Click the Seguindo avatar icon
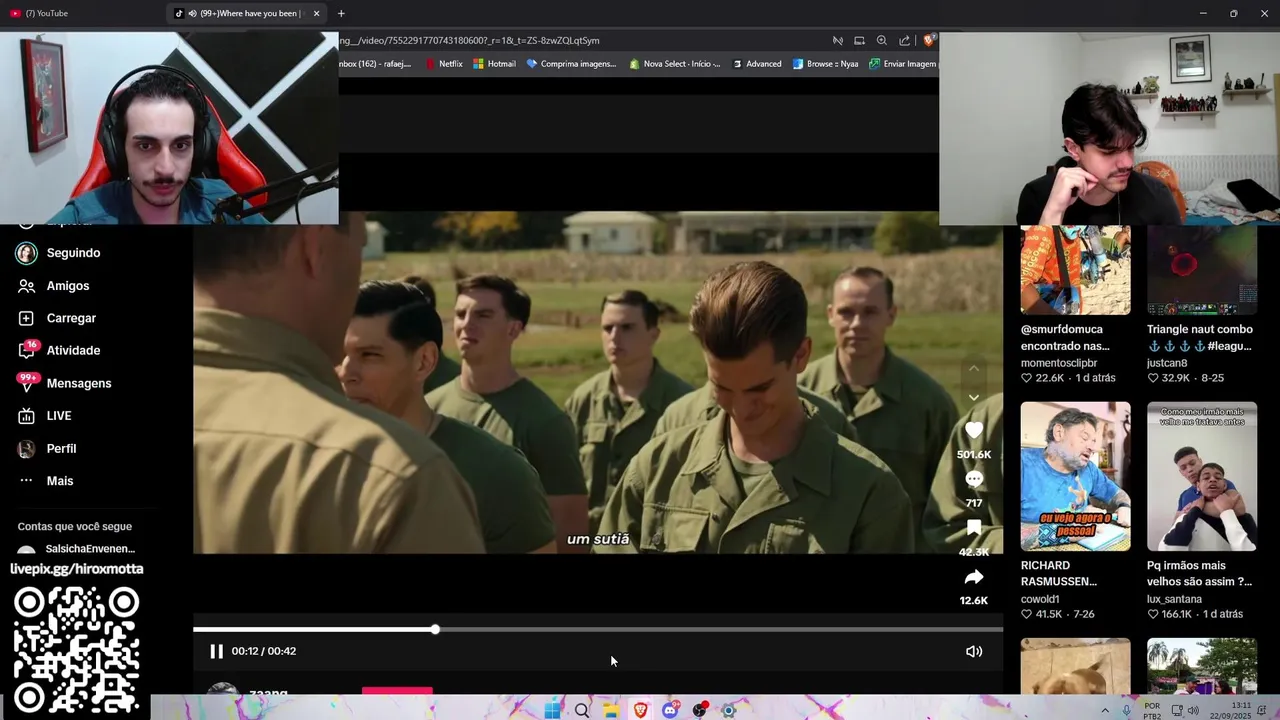The width and height of the screenshot is (1280, 720). click(x=27, y=253)
